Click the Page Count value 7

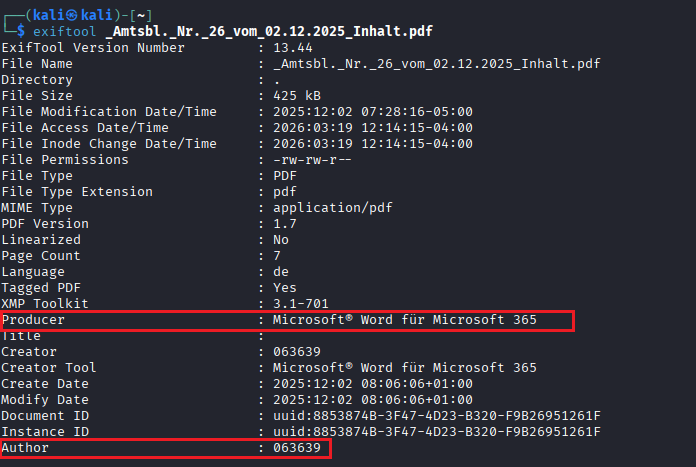[x=277, y=255]
